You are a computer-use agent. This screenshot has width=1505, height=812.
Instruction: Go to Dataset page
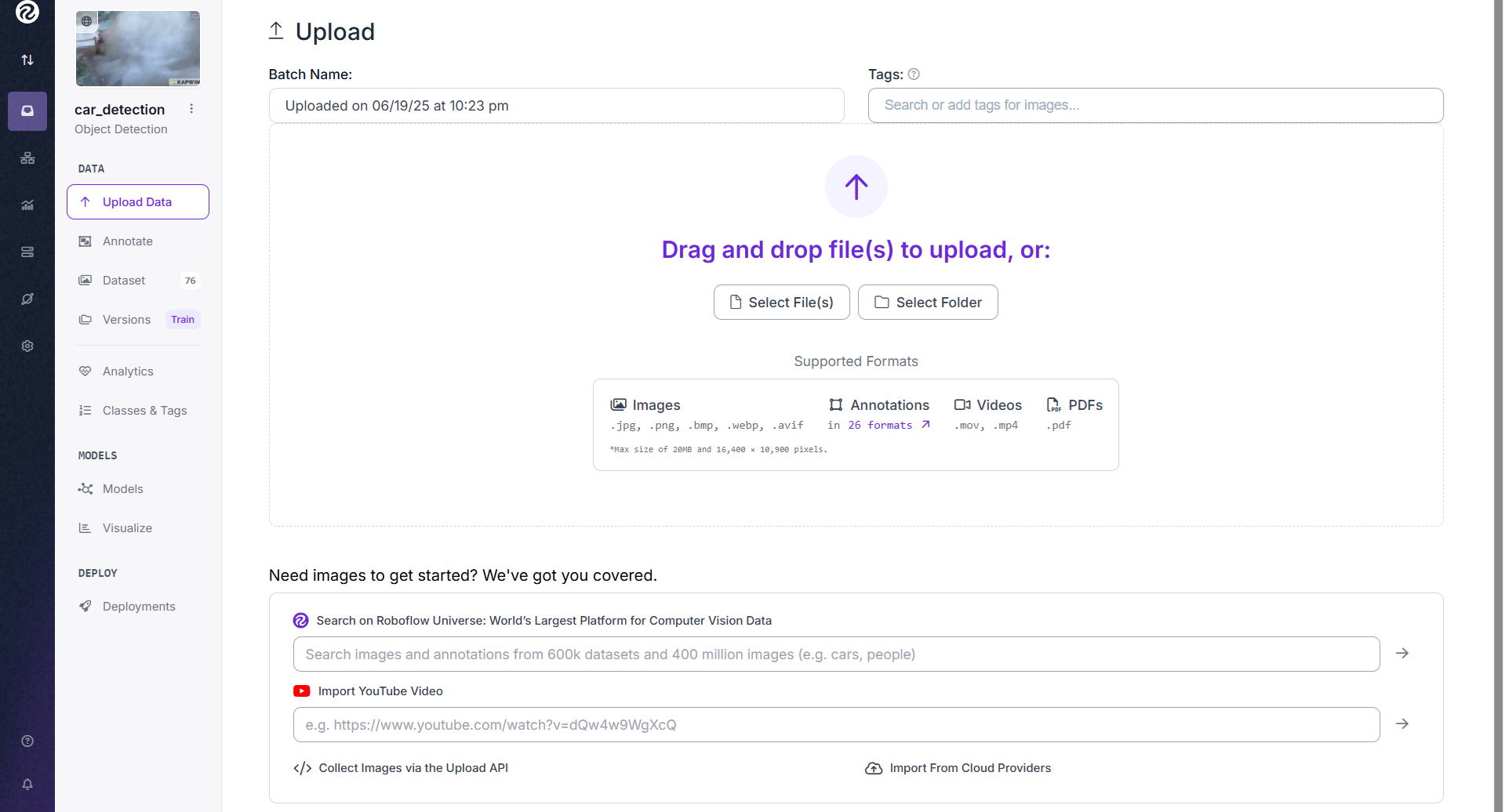click(x=124, y=281)
